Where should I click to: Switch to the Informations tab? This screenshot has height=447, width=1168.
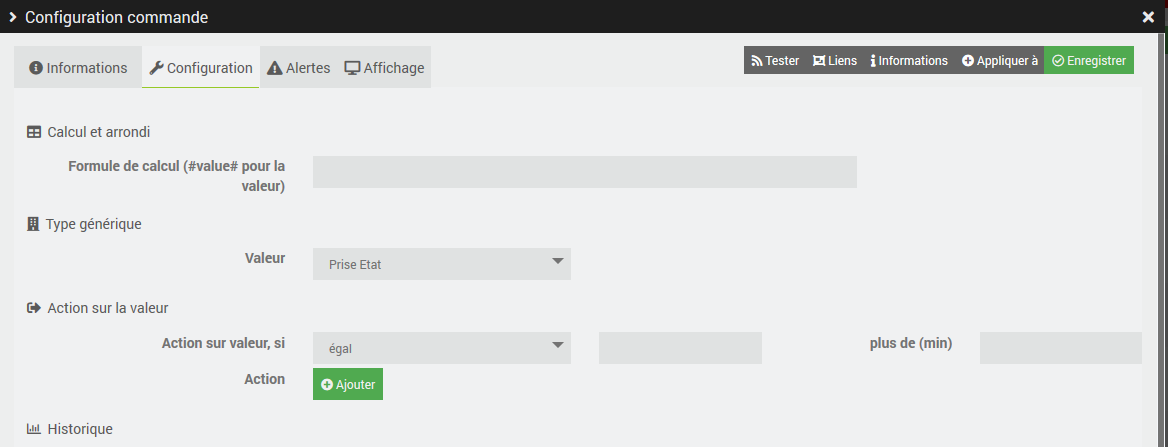[78, 68]
